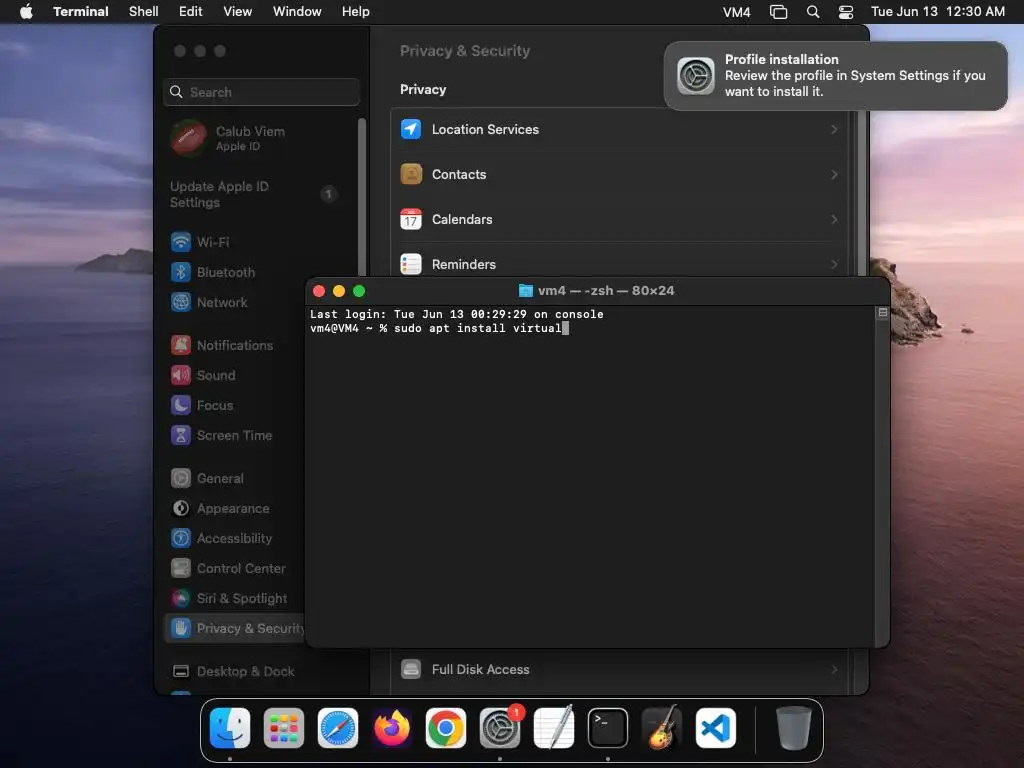
Task: Open the Edit menu
Action: 190,11
